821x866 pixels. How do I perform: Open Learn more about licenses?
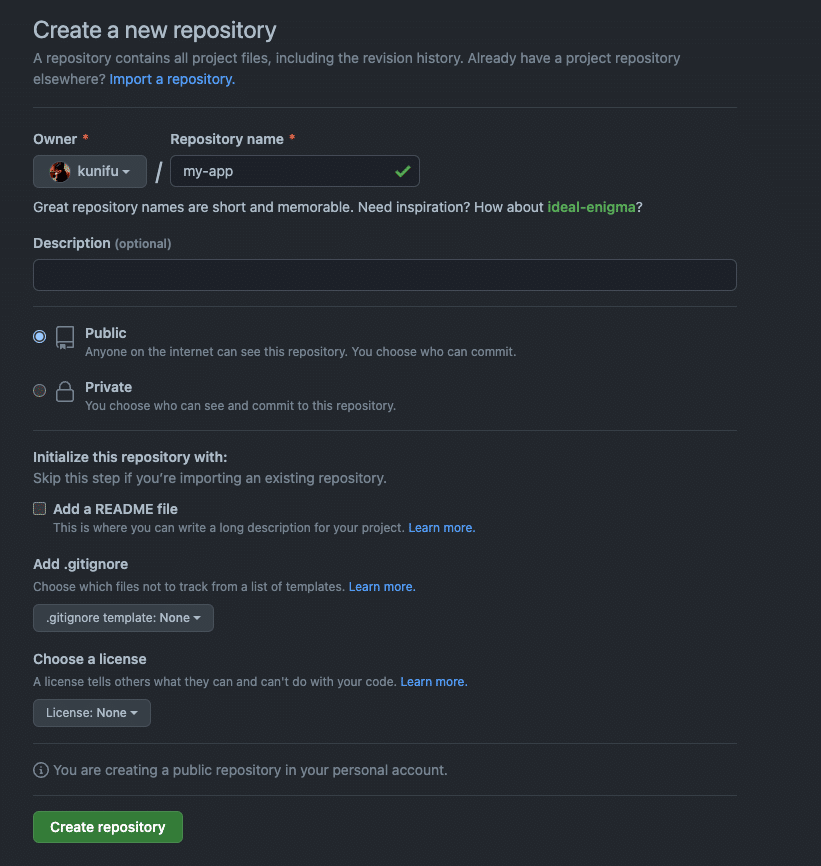pos(432,681)
